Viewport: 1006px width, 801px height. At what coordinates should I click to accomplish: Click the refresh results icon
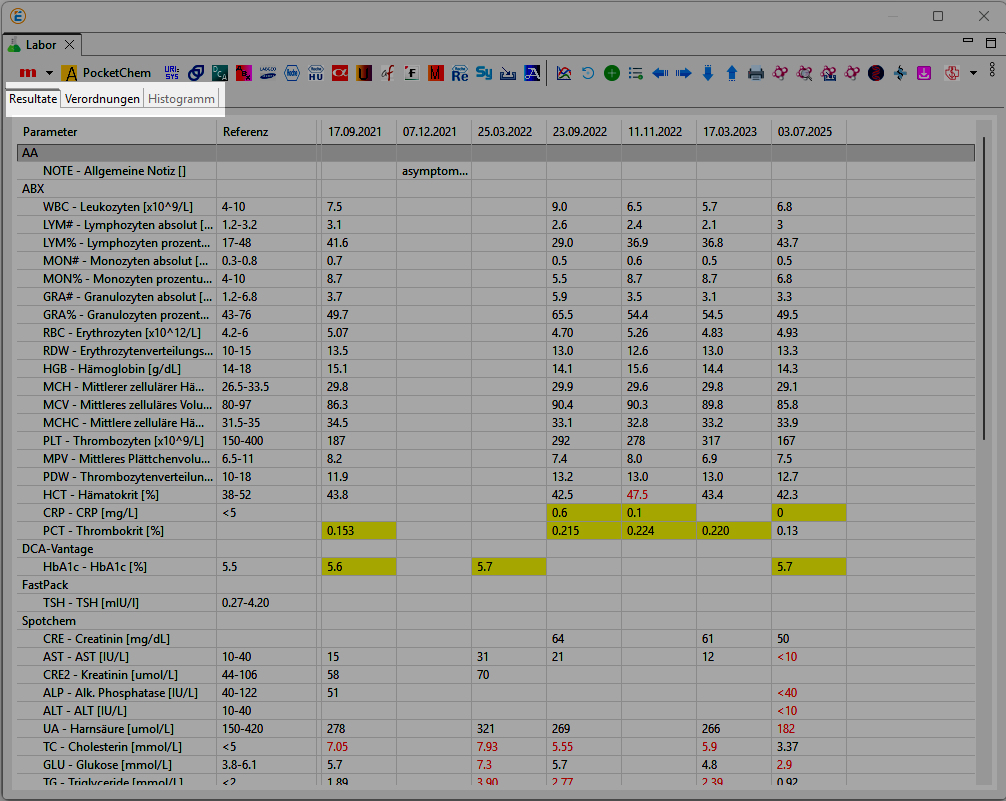[x=588, y=73]
